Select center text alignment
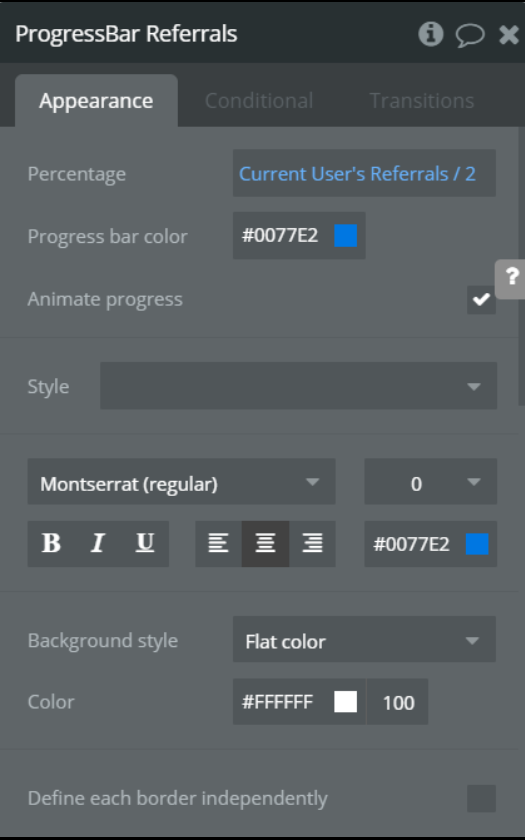Viewport: 525px width, 840px height. click(x=265, y=543)
